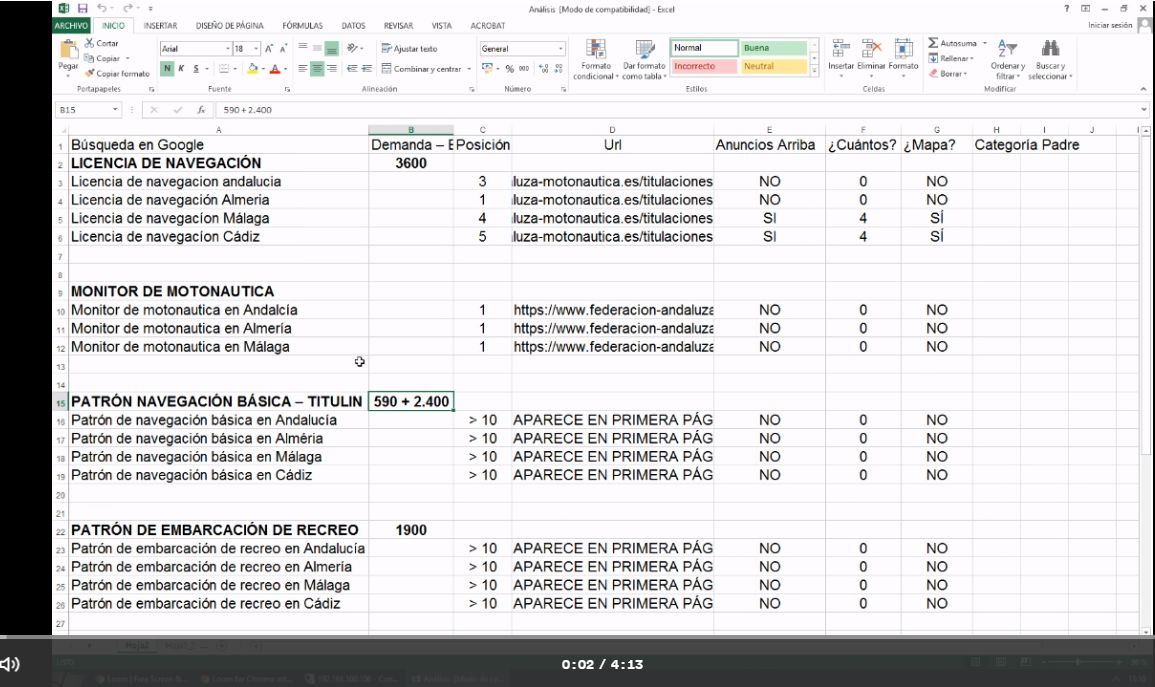Toggle italic K formatting button

click(180, 69)
